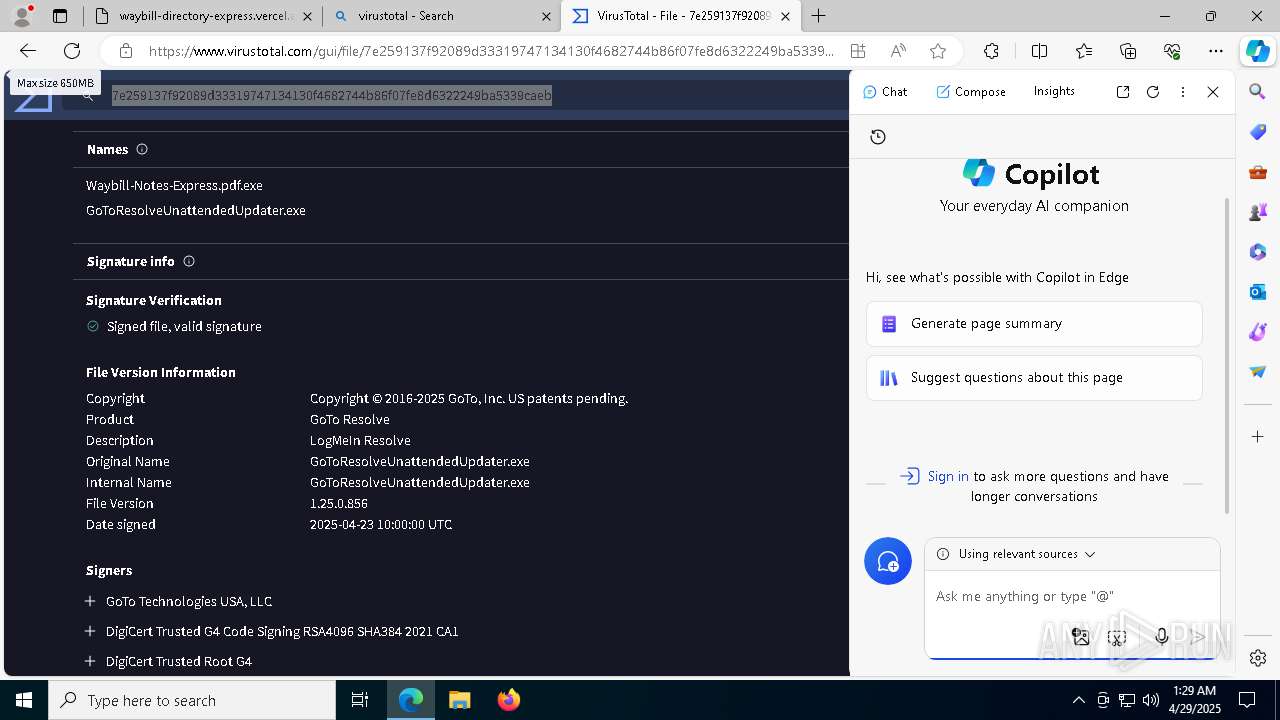
Task: Add a screenshot to Copilot prompt
Action: [1117, 636]
